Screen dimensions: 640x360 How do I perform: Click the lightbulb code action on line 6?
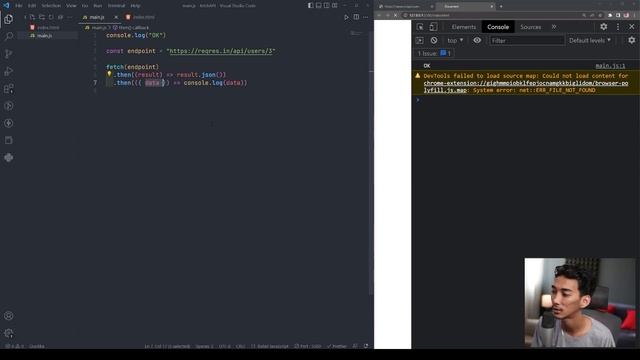click(109, 74)
